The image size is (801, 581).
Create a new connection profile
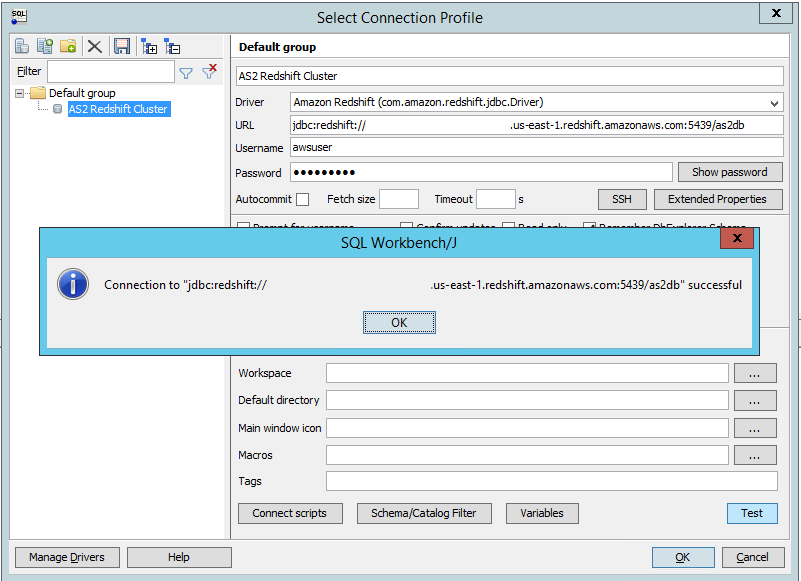pyautogui.click(x=22, y=47)
